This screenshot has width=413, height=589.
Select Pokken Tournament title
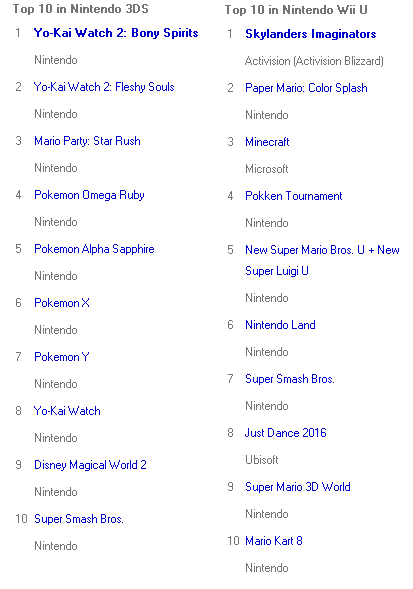point(293,196)
